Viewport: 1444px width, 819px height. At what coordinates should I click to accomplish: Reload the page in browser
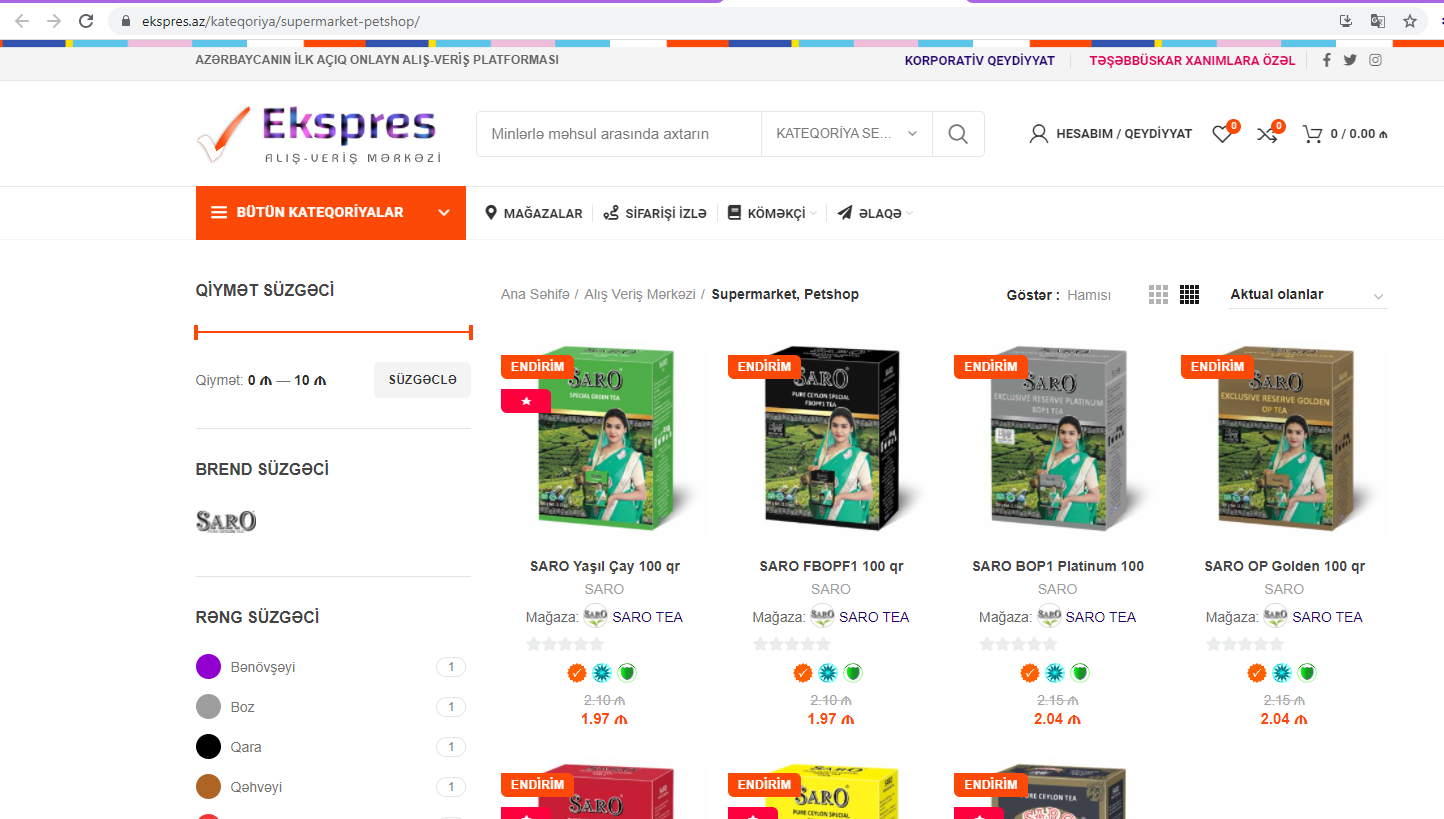pyautogui.click(x=86, y=21)
